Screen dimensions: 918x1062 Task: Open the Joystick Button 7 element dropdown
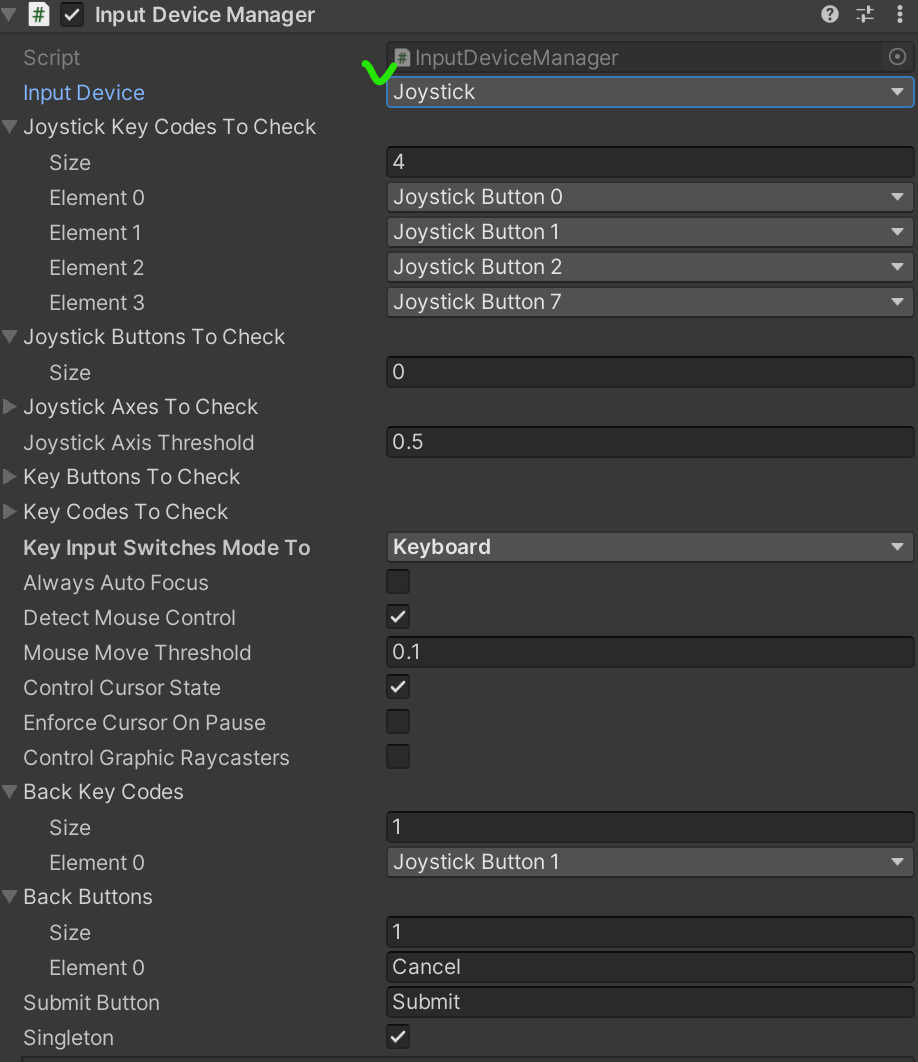649,302
